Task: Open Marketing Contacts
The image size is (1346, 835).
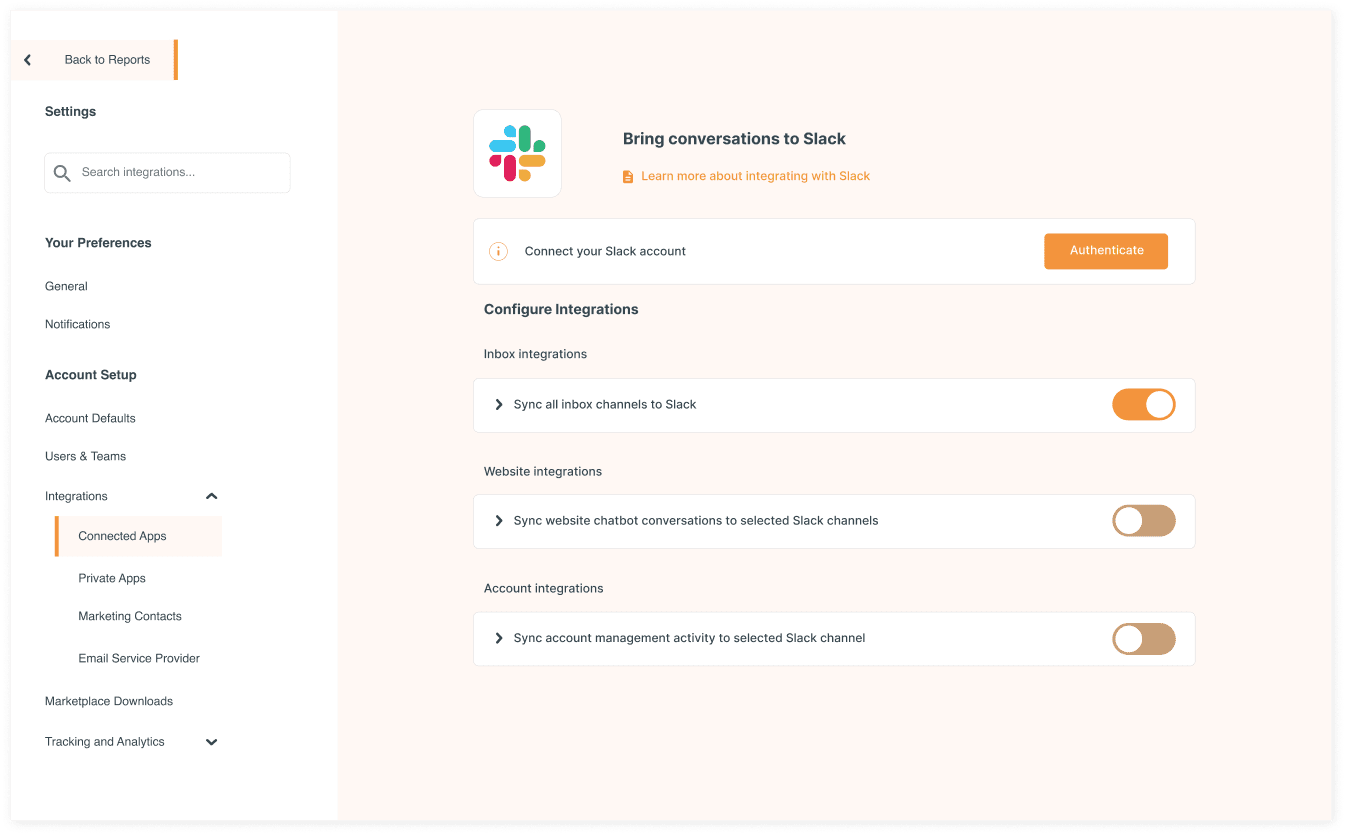Action: 130,616
